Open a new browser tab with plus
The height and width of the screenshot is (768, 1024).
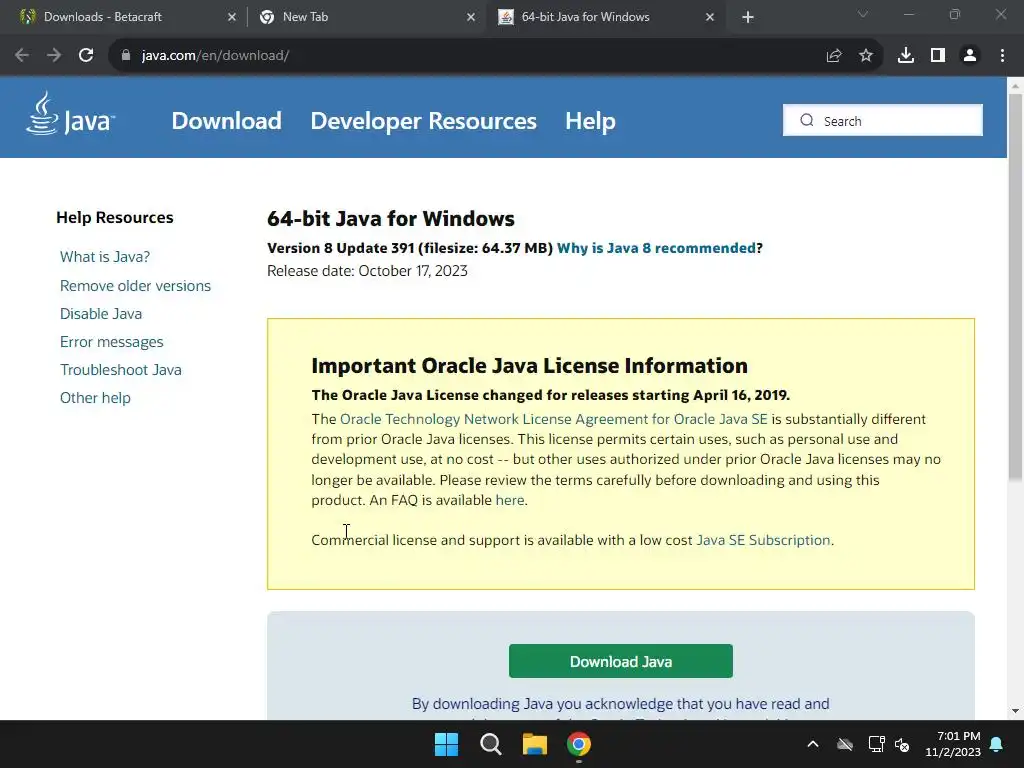click(748, 17)
